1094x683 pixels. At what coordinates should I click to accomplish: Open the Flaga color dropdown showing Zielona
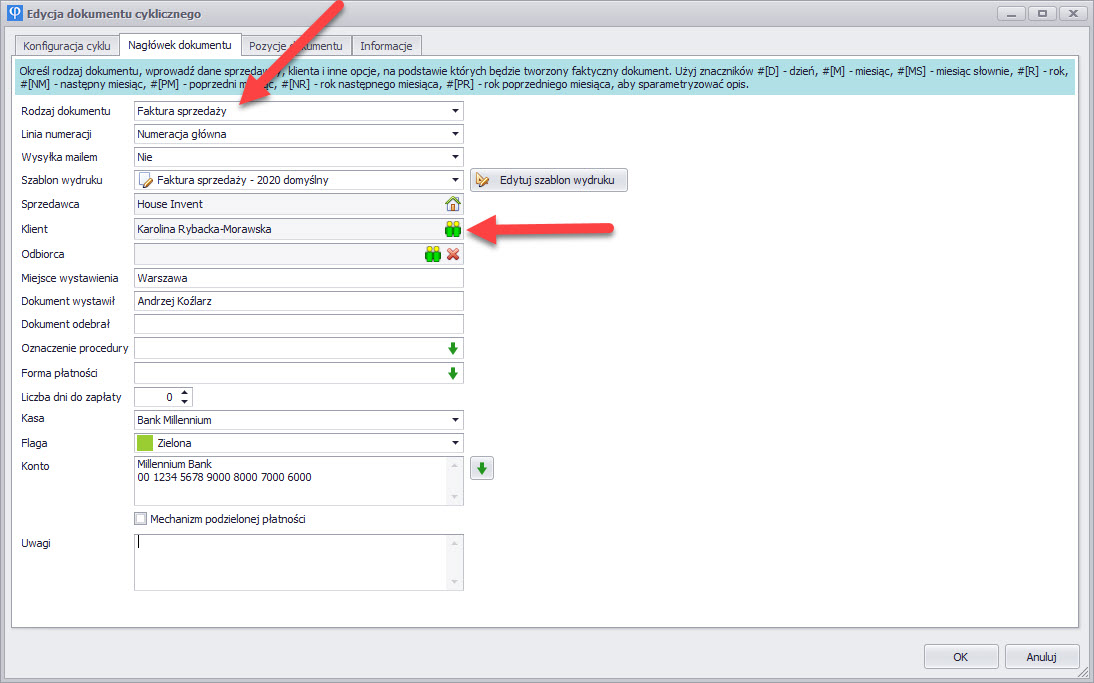455,443
